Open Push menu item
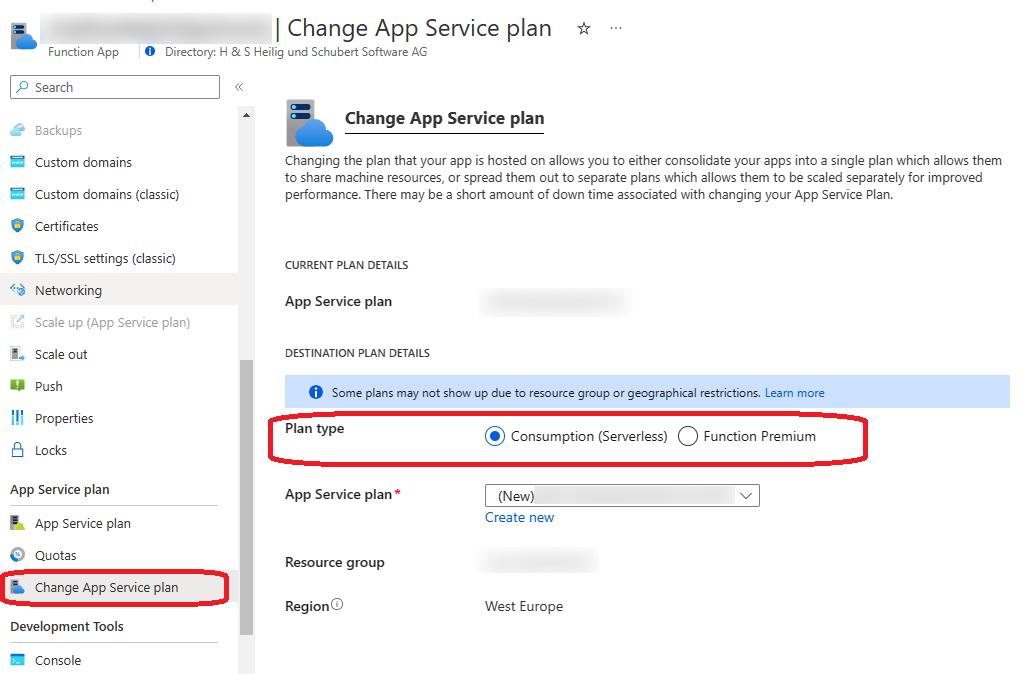The image size is (1034, 674). click(x=49, y=386)
